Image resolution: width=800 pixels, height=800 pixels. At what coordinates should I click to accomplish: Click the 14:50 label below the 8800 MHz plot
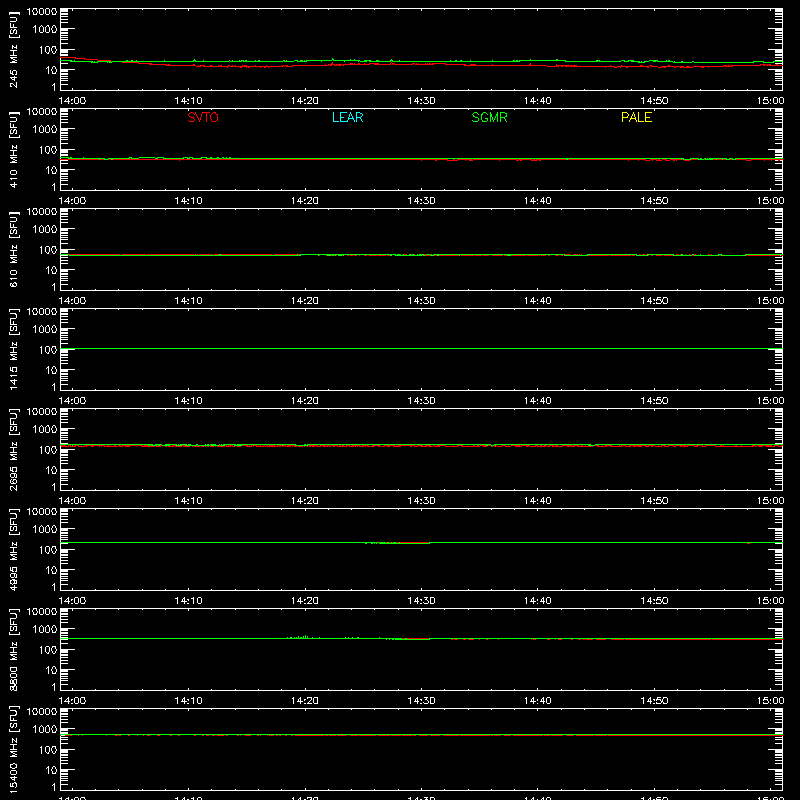point(654,701)
